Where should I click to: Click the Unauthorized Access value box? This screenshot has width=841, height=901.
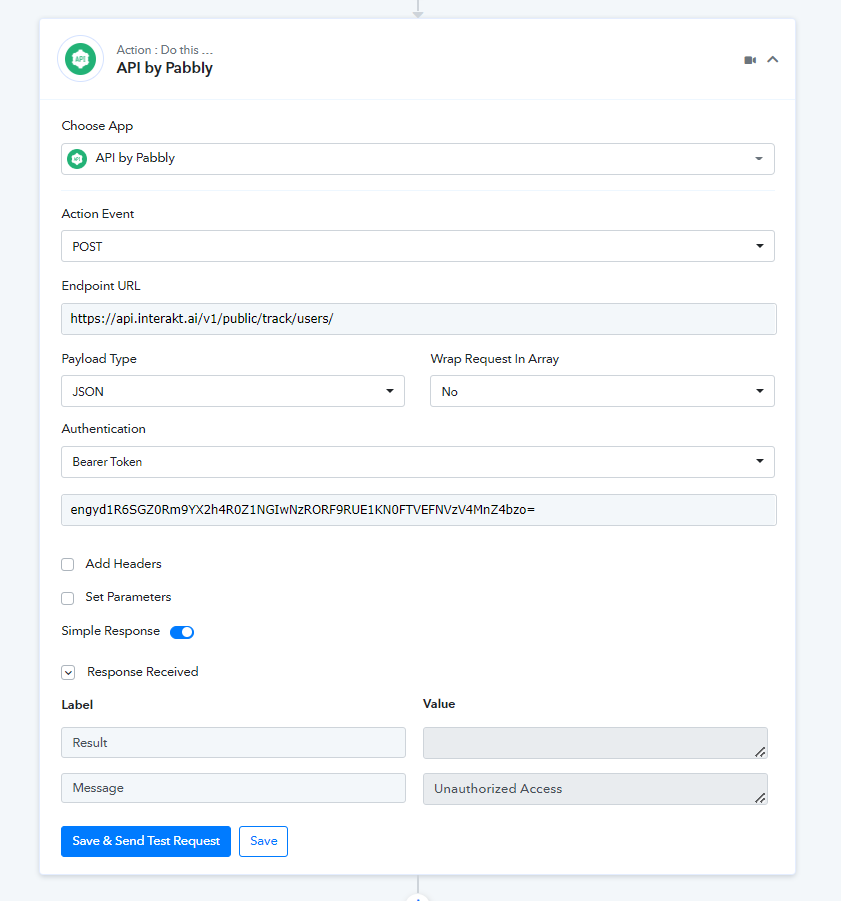tap(595, 789)
